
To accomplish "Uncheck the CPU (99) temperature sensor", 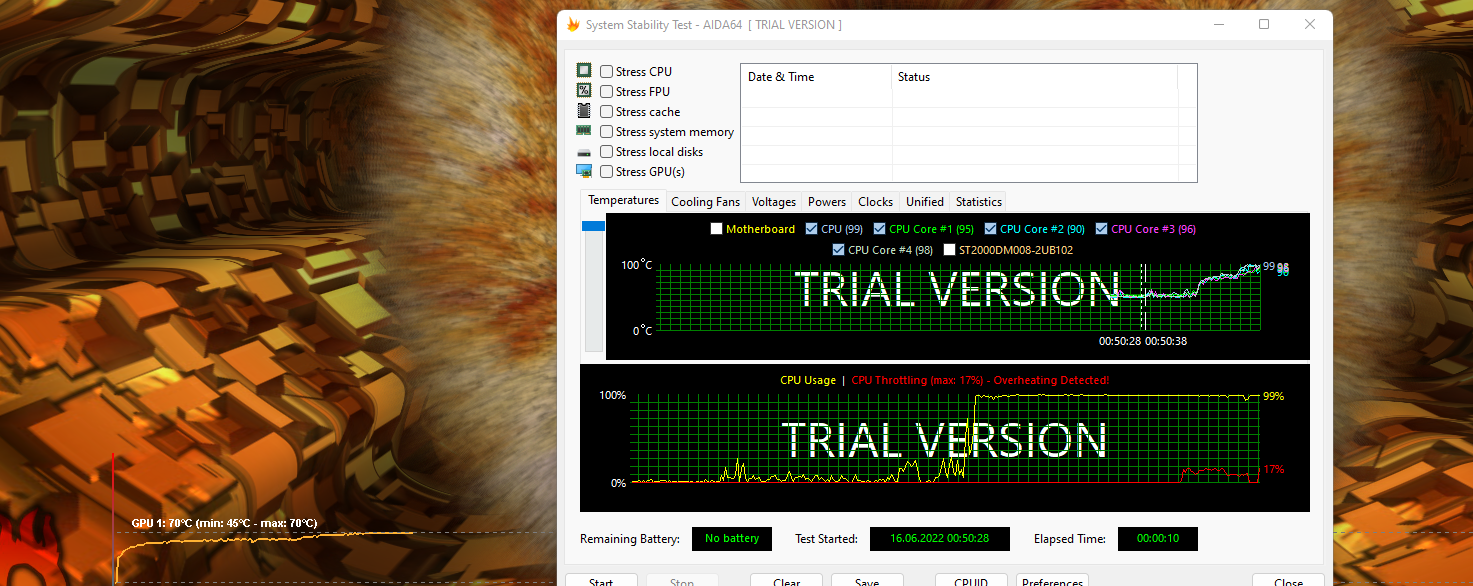I will [811, 229].
